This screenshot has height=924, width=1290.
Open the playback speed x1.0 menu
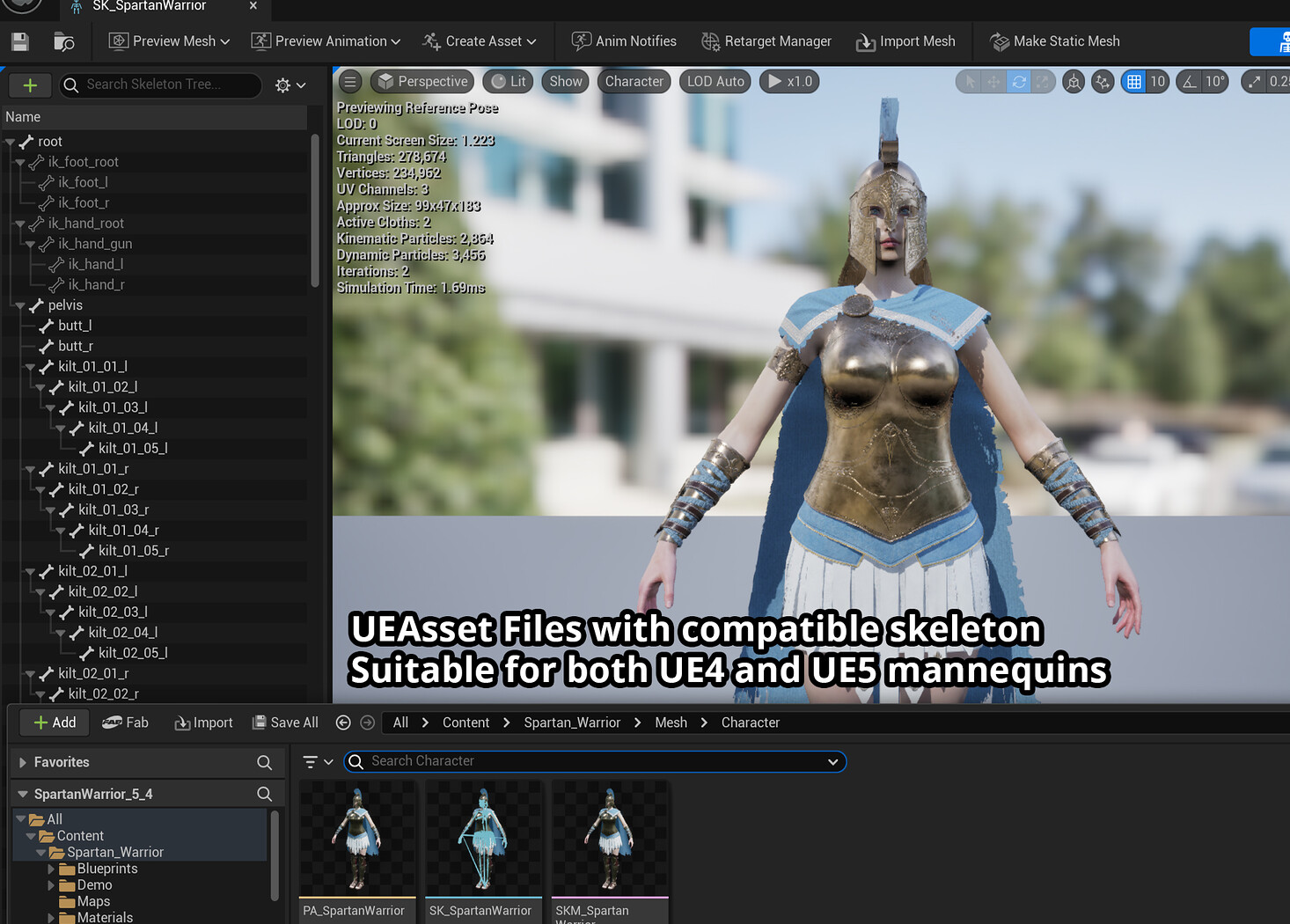[x=789, y=82]
